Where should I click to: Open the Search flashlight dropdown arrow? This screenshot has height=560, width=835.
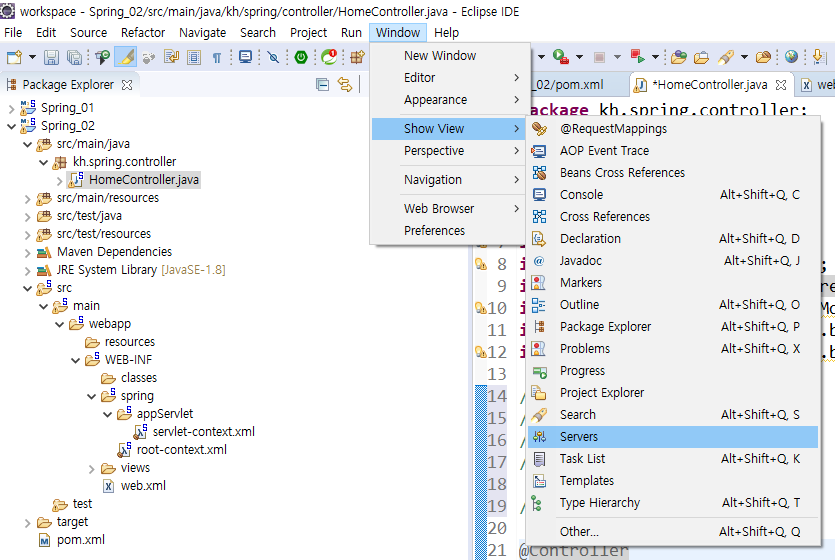click(744, 56)
